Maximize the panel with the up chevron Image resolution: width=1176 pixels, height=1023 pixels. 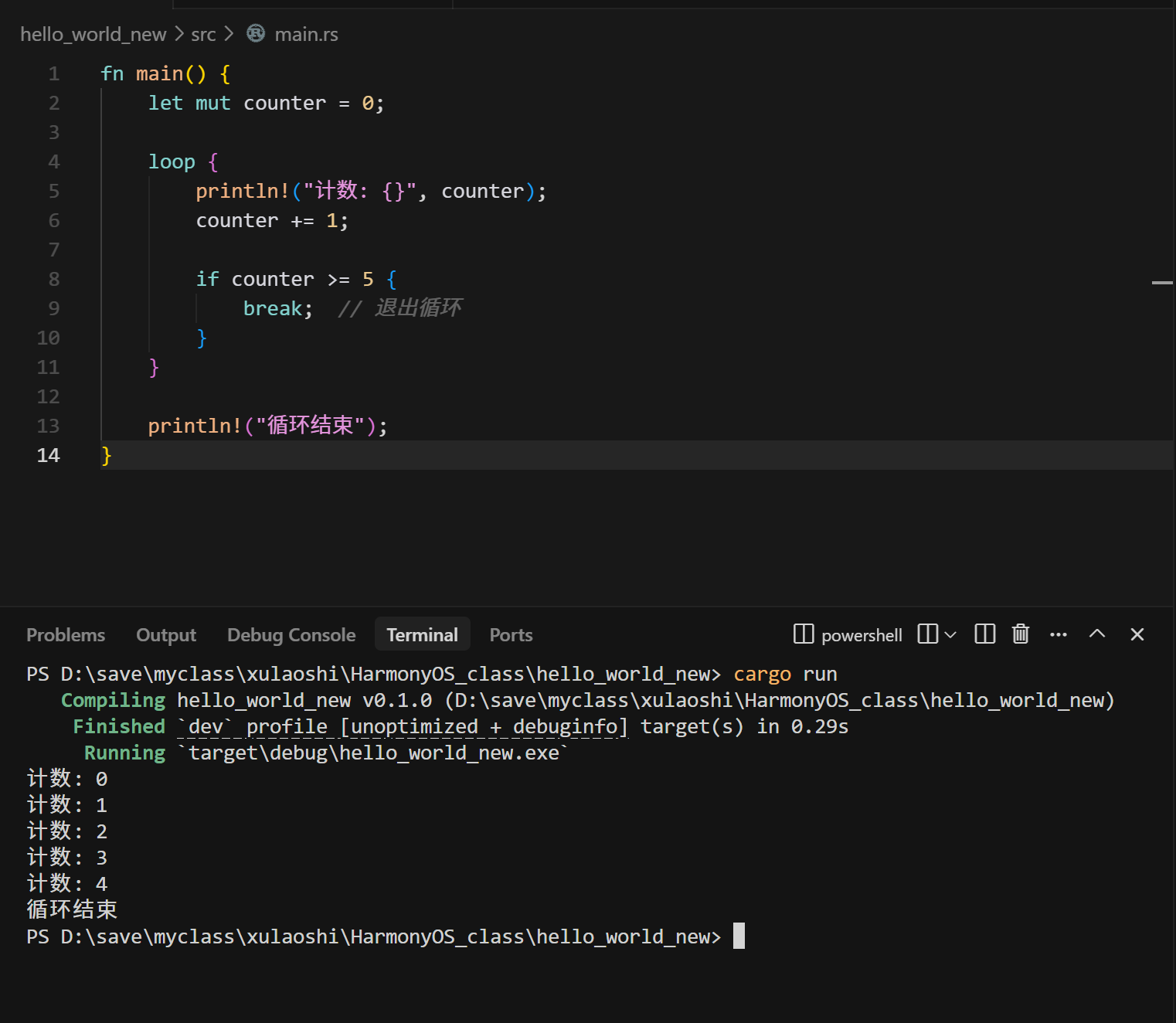tap(1097, 634)
